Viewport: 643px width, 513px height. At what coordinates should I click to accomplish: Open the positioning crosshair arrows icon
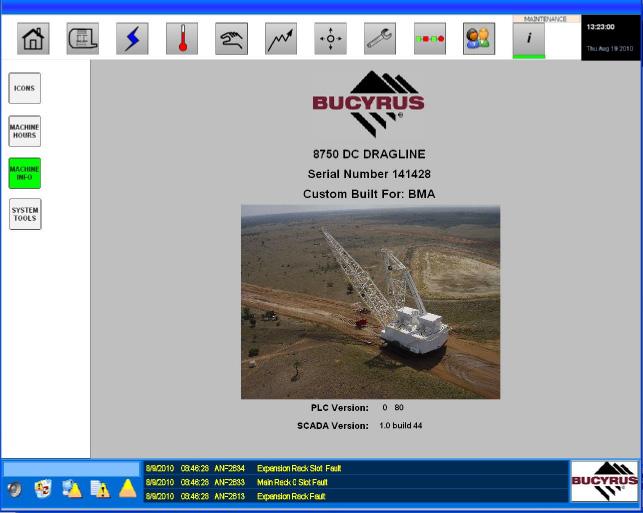[331, 39]
